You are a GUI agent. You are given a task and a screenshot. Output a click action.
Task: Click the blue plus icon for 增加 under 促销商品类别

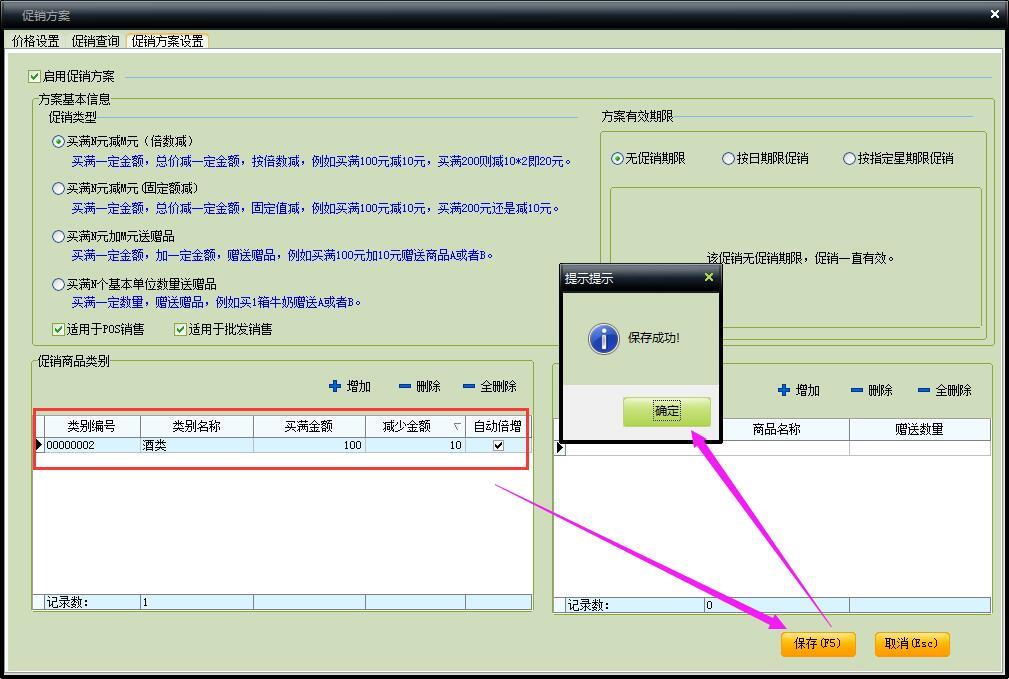pos(335,386)
